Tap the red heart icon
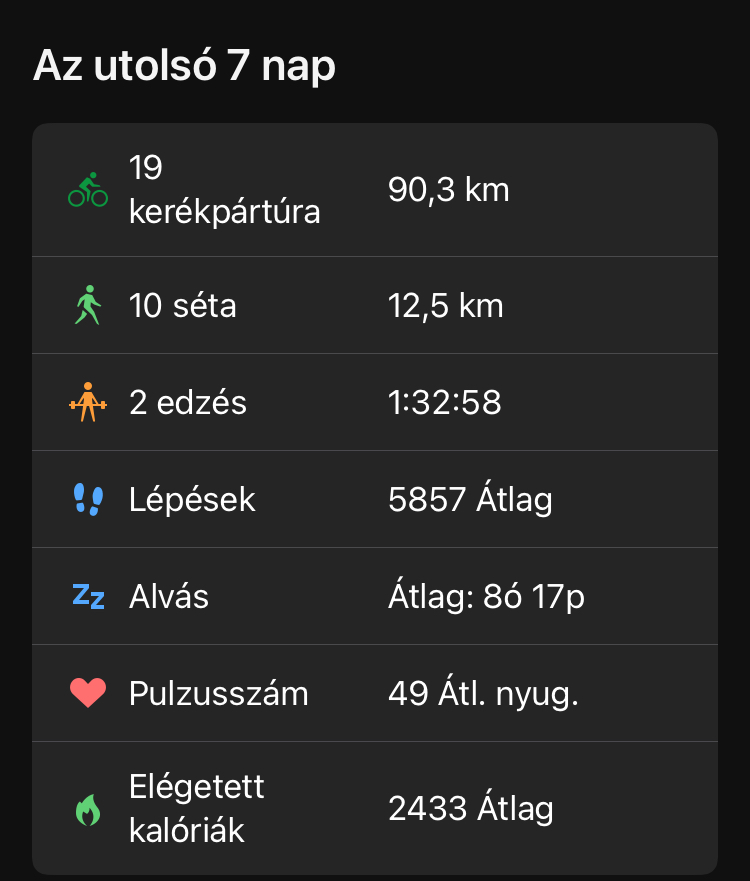Viewport: 750px width, 881px height. [x=88, y=693]
